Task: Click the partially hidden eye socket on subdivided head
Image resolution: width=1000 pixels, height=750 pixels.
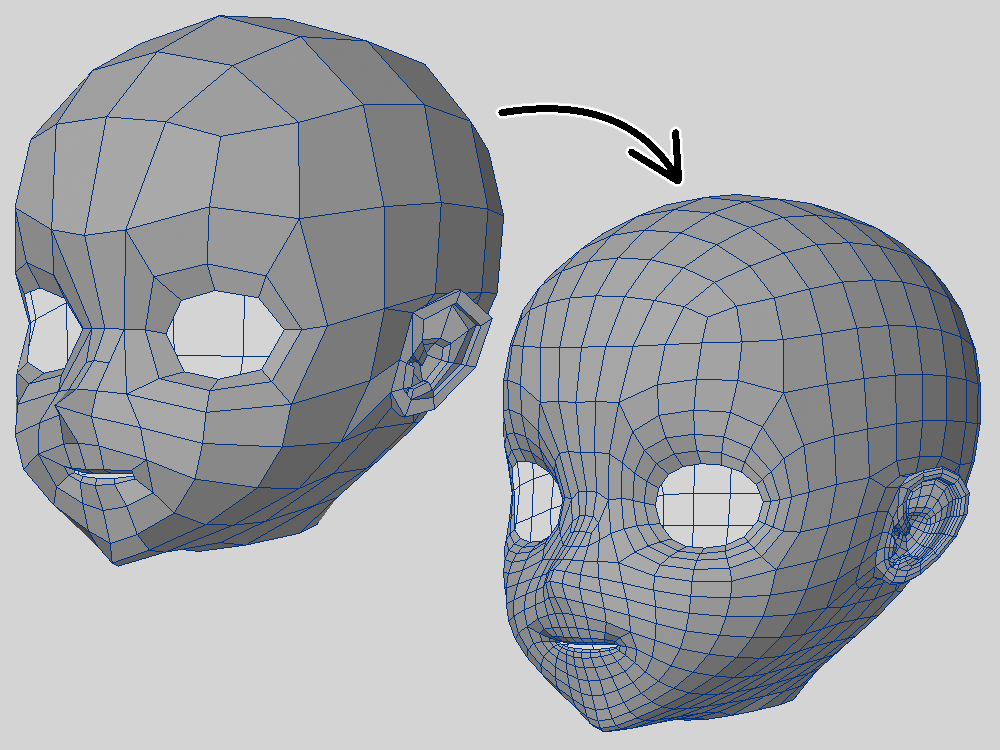Action: pyautogui.click(x=530, y=500)
